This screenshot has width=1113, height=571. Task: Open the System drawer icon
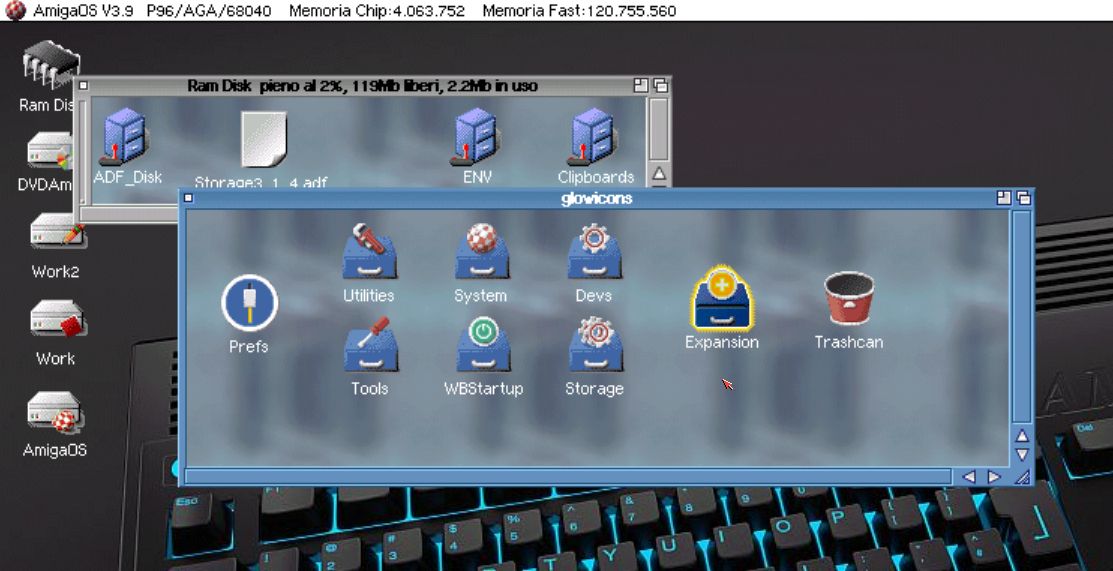[x=482, y=254]
